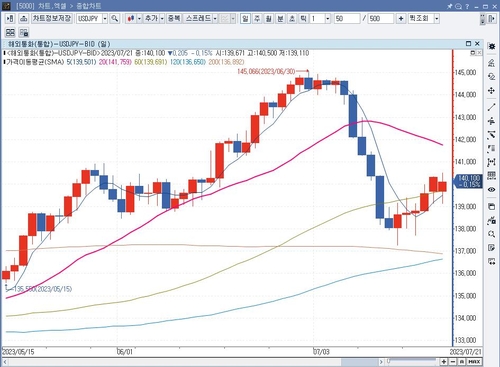
Task: Click the far-right toolbar collapse icon
Action: point(491,18)
